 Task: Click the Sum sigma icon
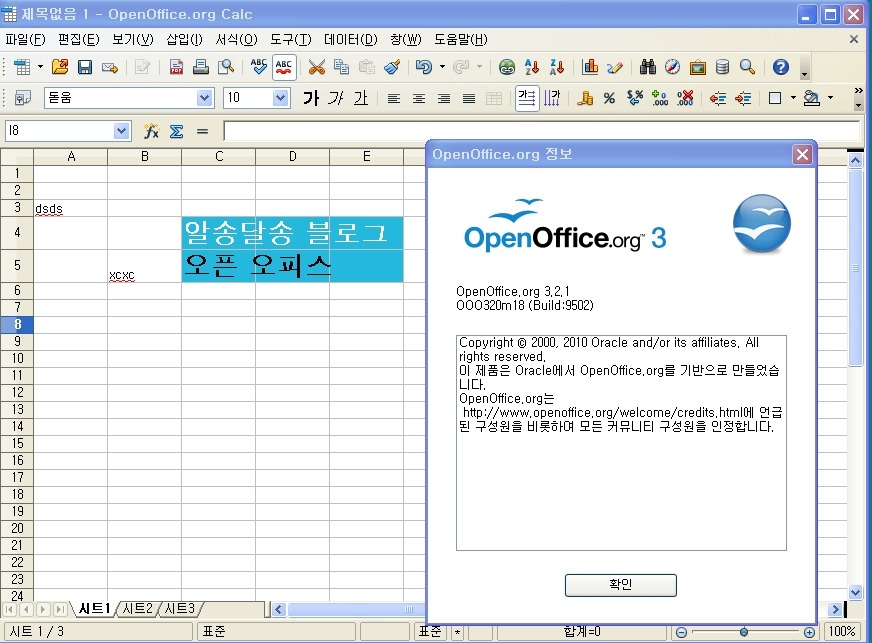click(x=176, y=131)
